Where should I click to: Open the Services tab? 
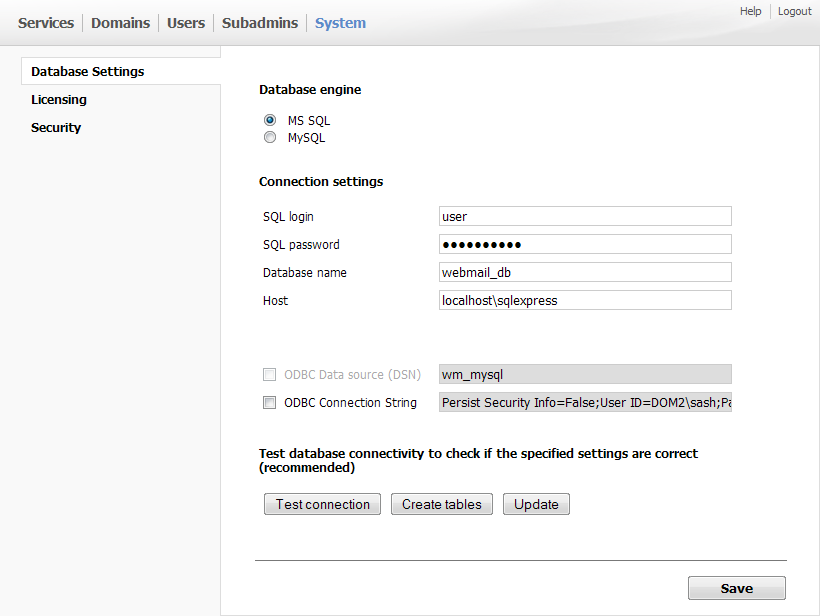[x=46, y=23]
